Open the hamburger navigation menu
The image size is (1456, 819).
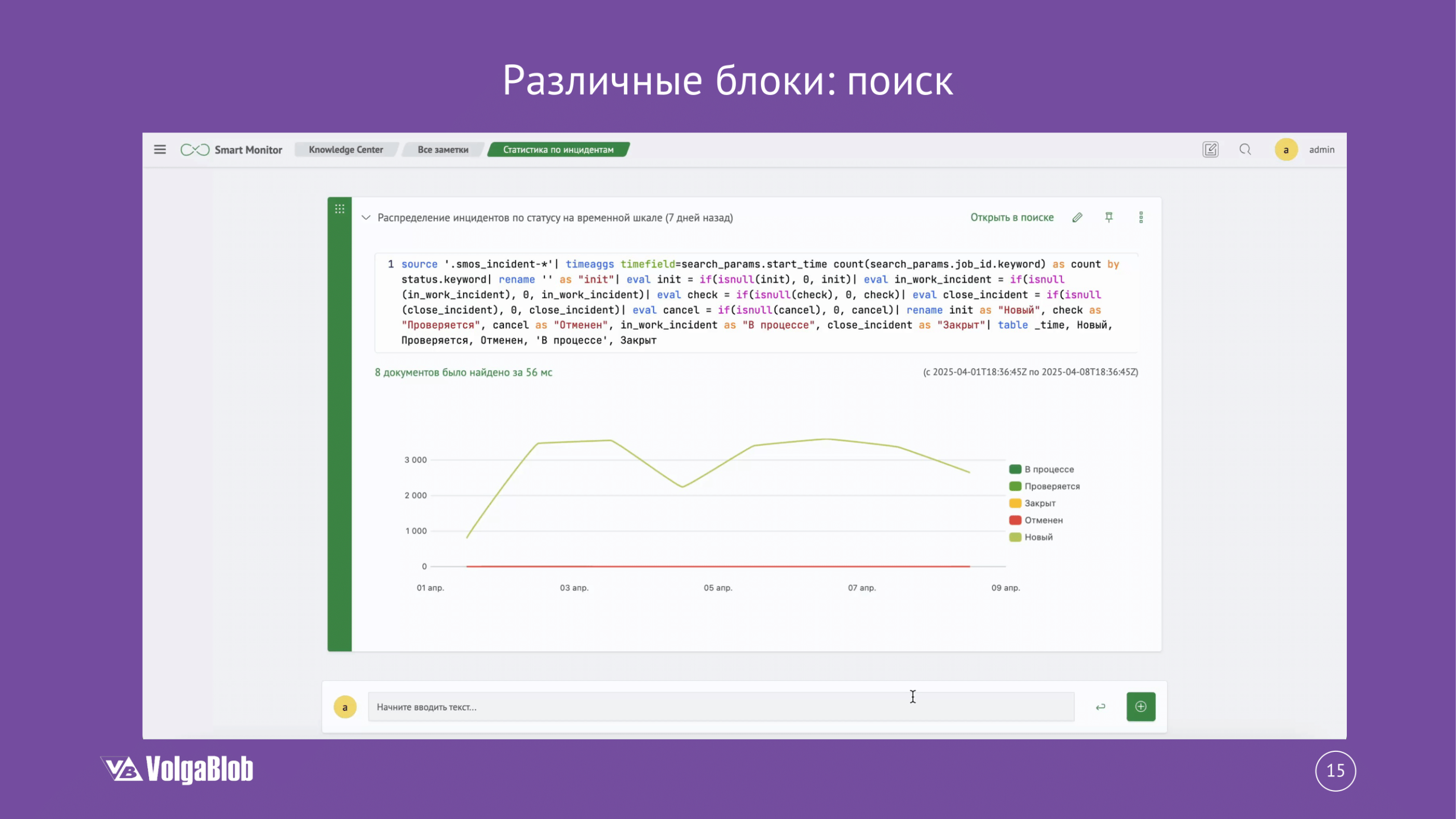pyautogui.click(x=160, y=150)
